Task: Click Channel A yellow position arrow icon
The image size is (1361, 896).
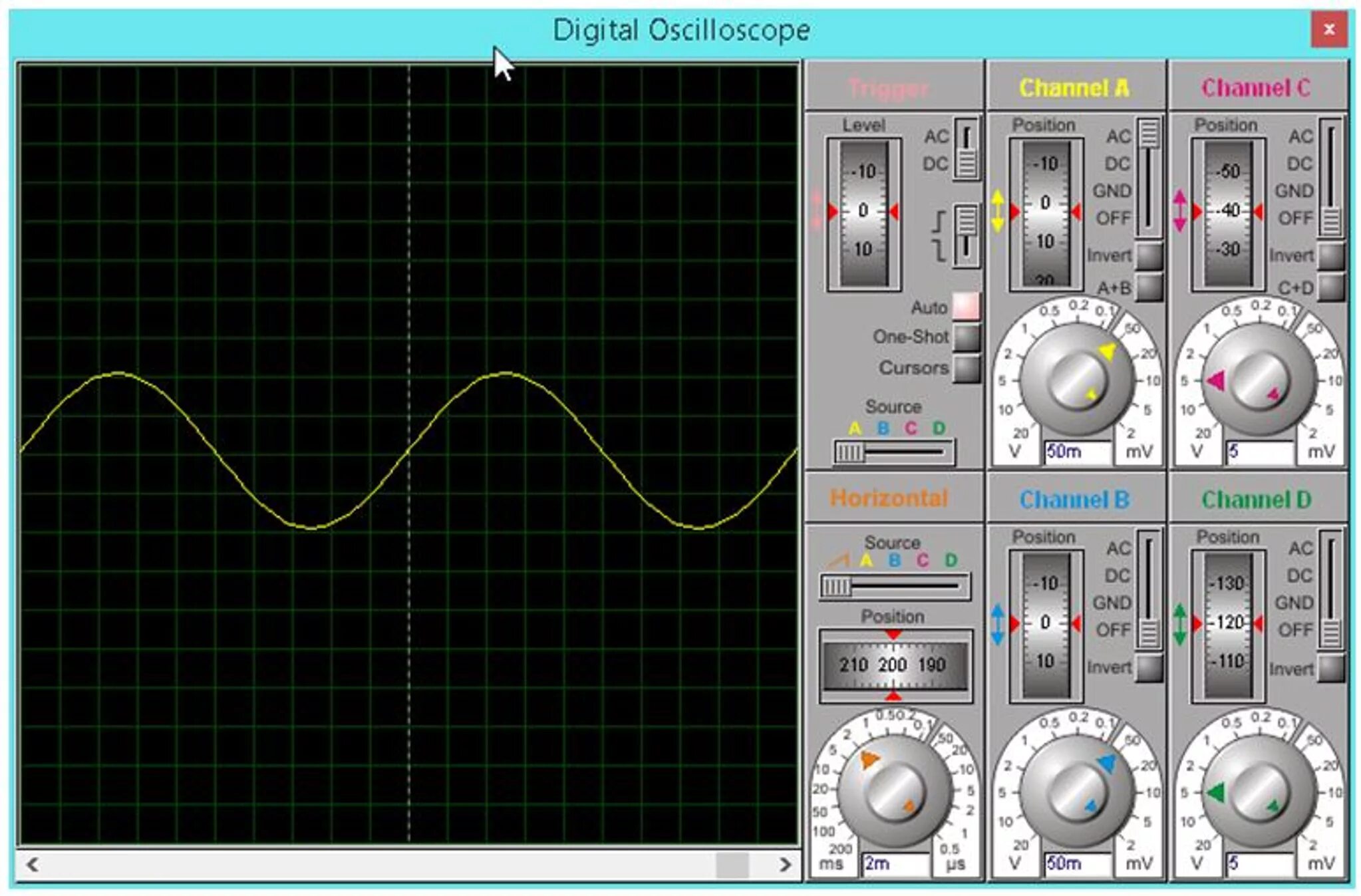Action: (x=996, y=211)
